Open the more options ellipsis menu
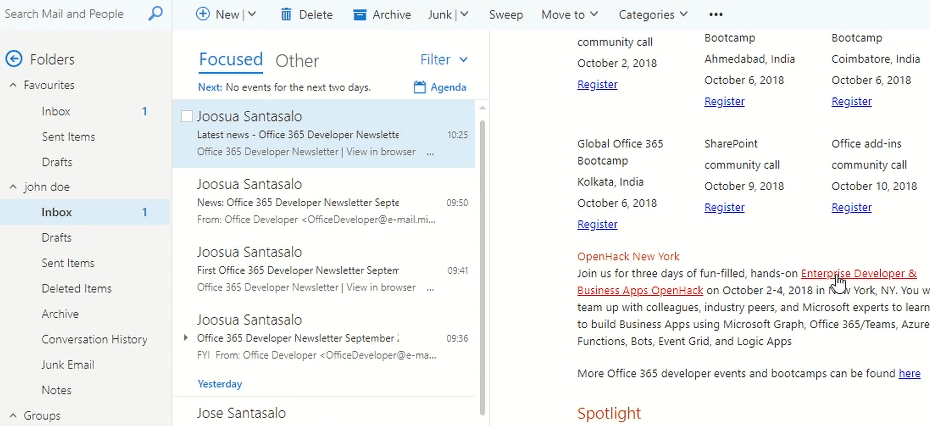This screenshot has width=930, height=426. tap(715, 14)
